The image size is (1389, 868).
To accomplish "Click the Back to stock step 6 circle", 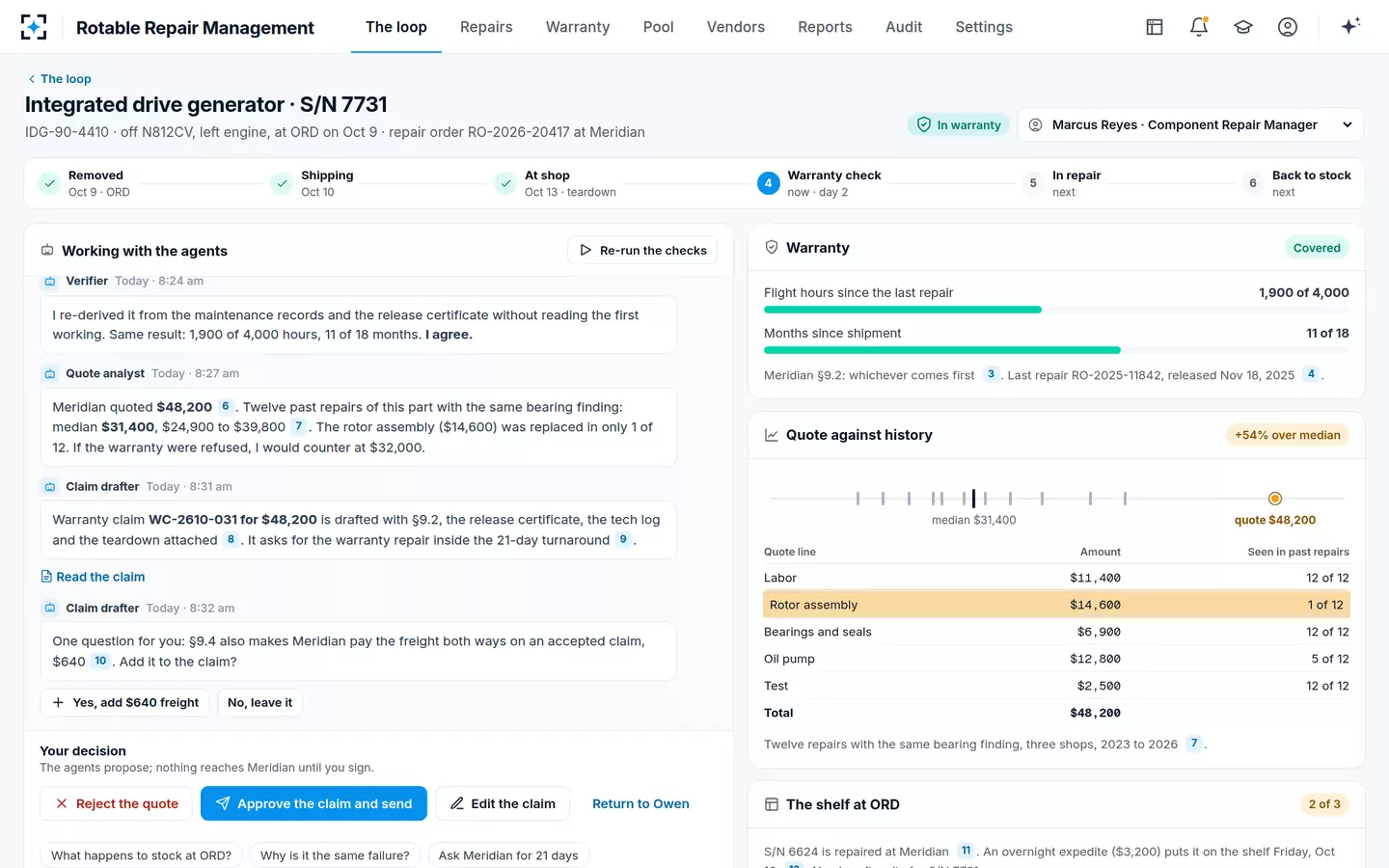I will click(1253, 183).
